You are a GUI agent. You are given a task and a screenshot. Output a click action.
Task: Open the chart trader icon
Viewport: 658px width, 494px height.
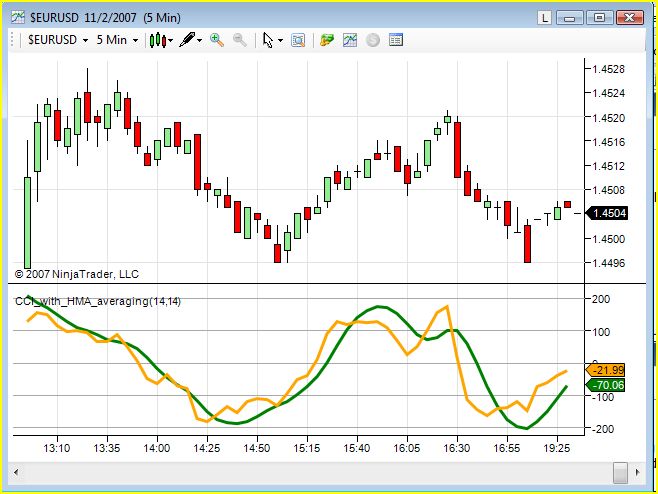[327, 40]
